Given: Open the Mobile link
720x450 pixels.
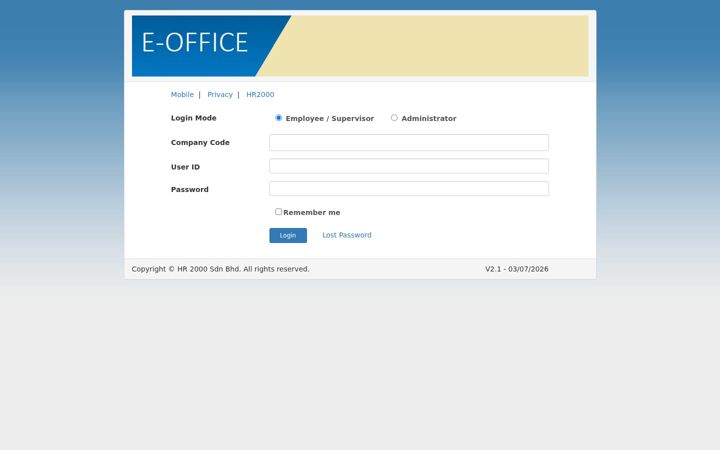Looking at the screenshot, I should (182, 95).
